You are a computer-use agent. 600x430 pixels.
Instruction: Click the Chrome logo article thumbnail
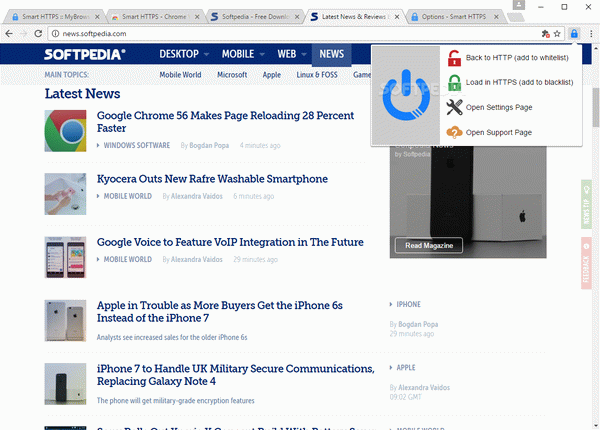click(x=65, y=131)
